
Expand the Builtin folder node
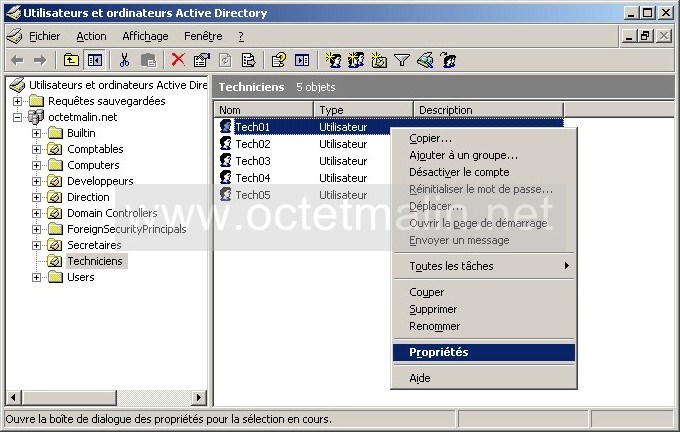(36, 133)
